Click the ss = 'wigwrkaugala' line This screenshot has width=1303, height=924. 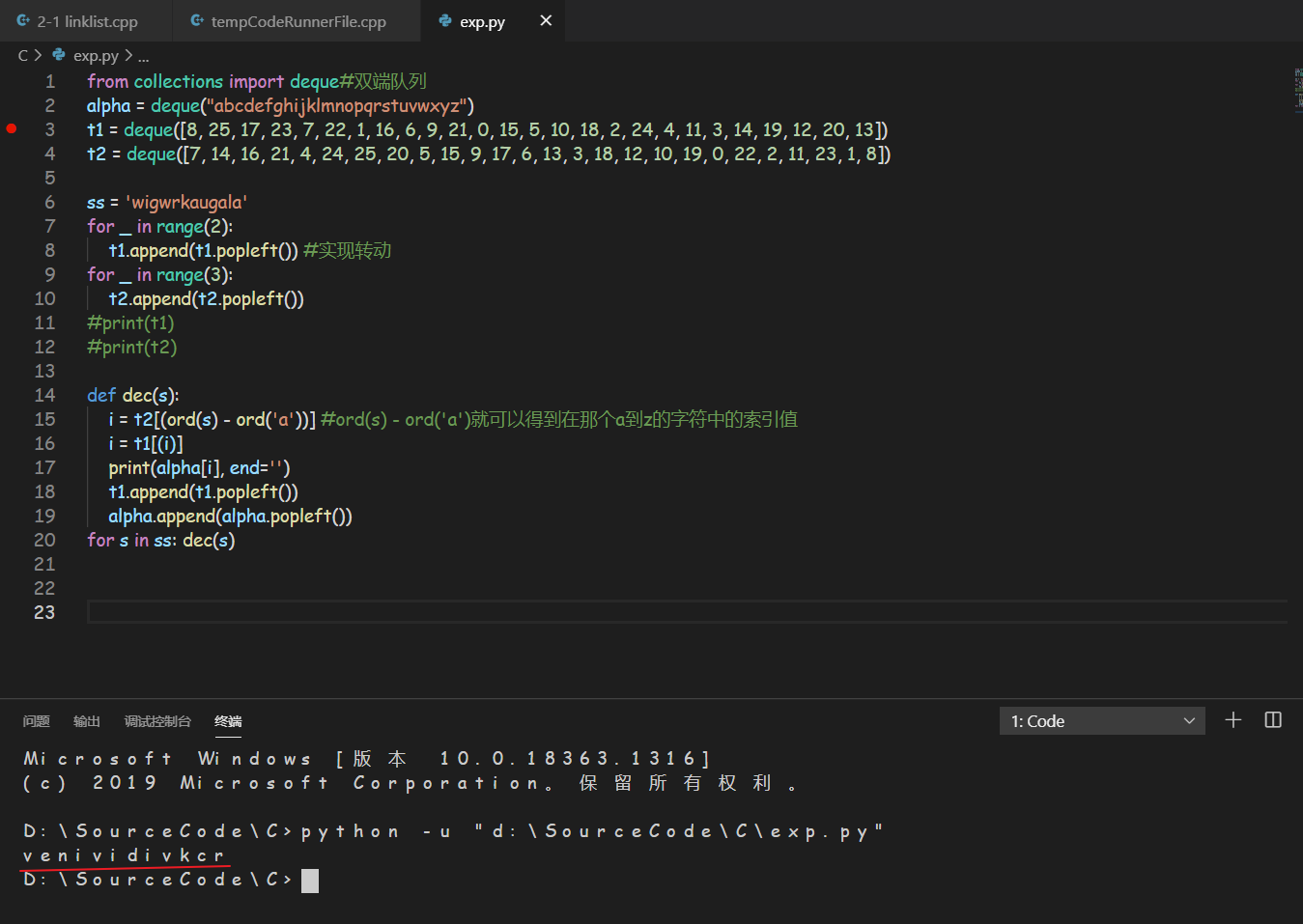(167, 202)
